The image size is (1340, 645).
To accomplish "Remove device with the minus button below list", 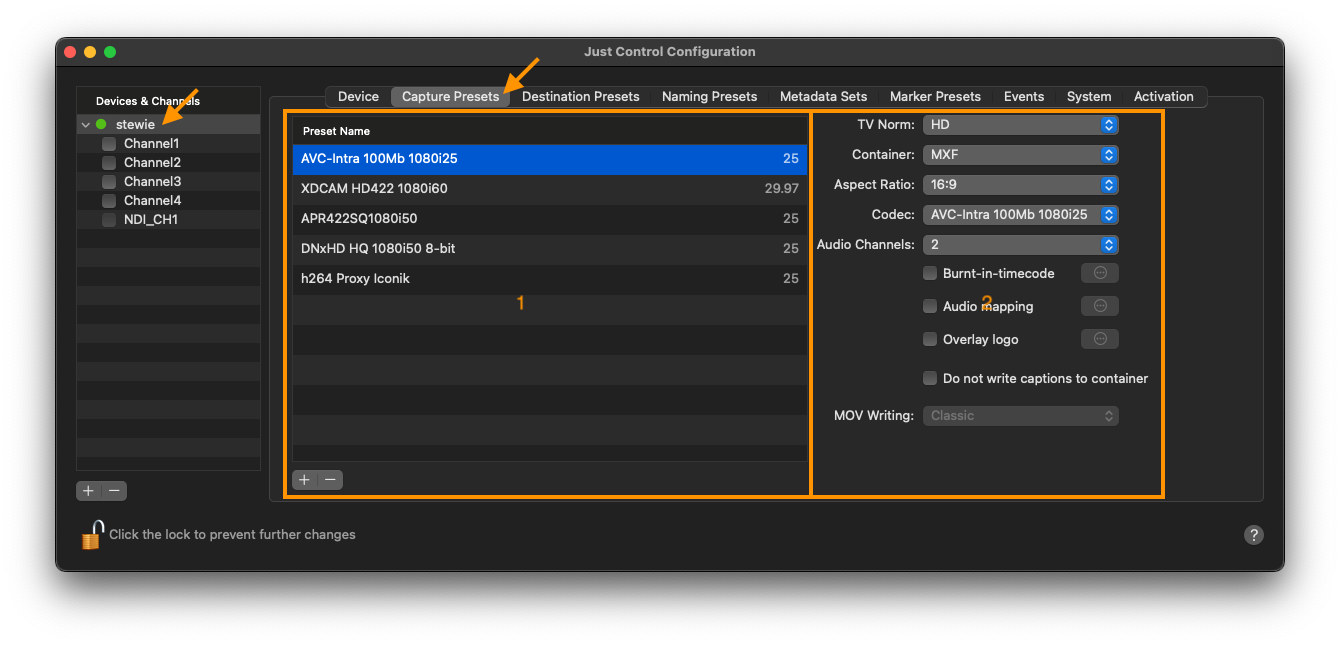I will [115, 491].
